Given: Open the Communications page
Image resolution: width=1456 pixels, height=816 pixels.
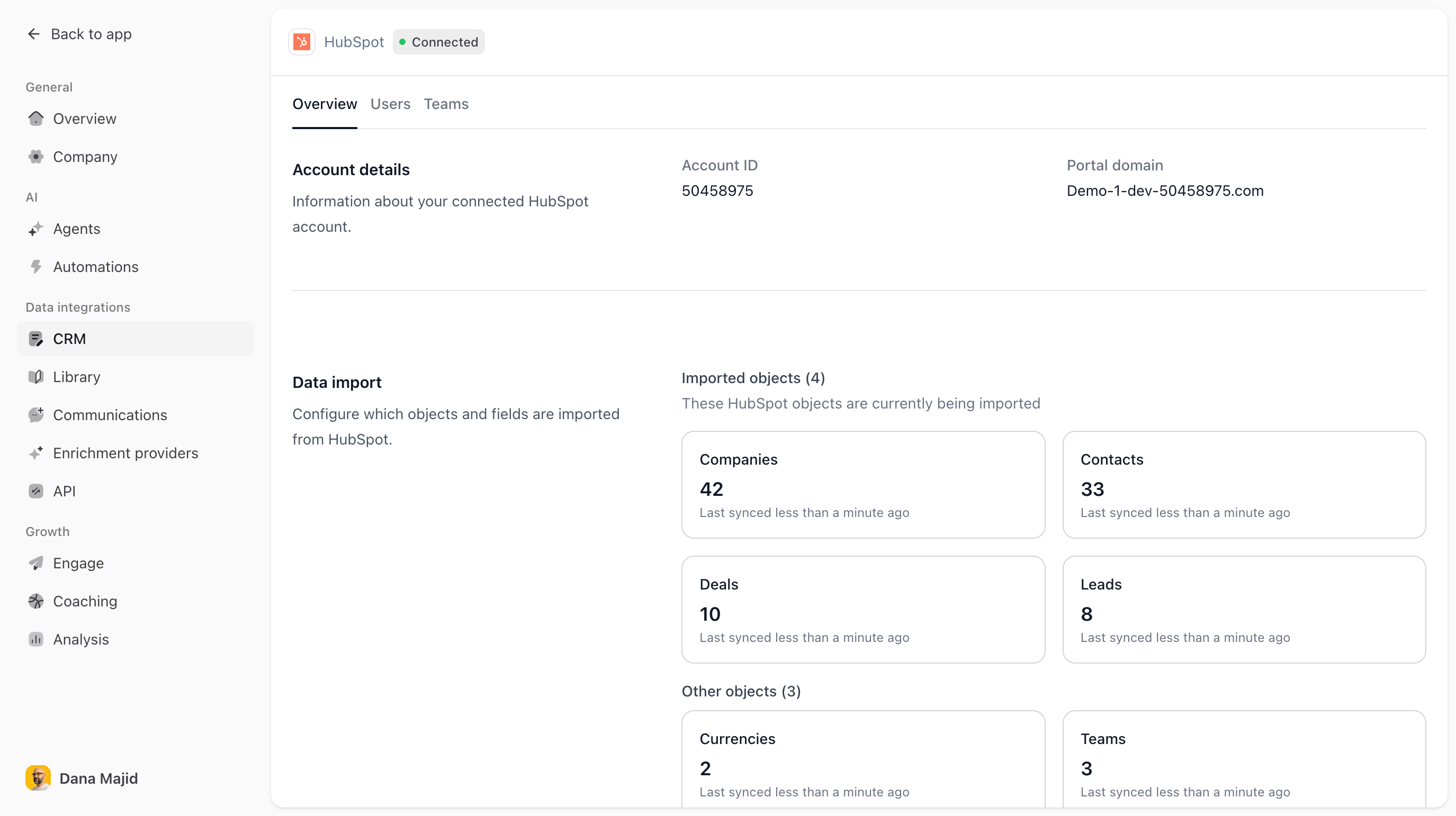Looking at the screenshot, I should 136,415.
